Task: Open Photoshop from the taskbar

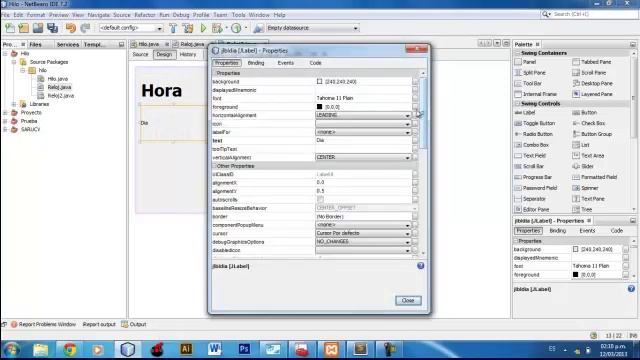Action: [244, 349]
